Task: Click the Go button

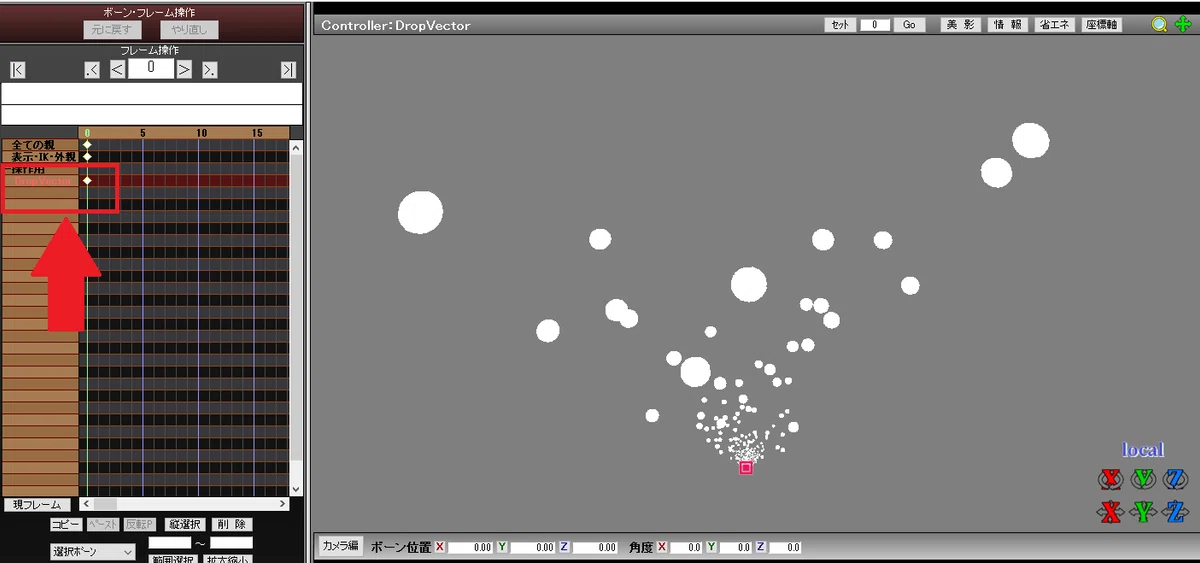Action: [x=909, y=25]
